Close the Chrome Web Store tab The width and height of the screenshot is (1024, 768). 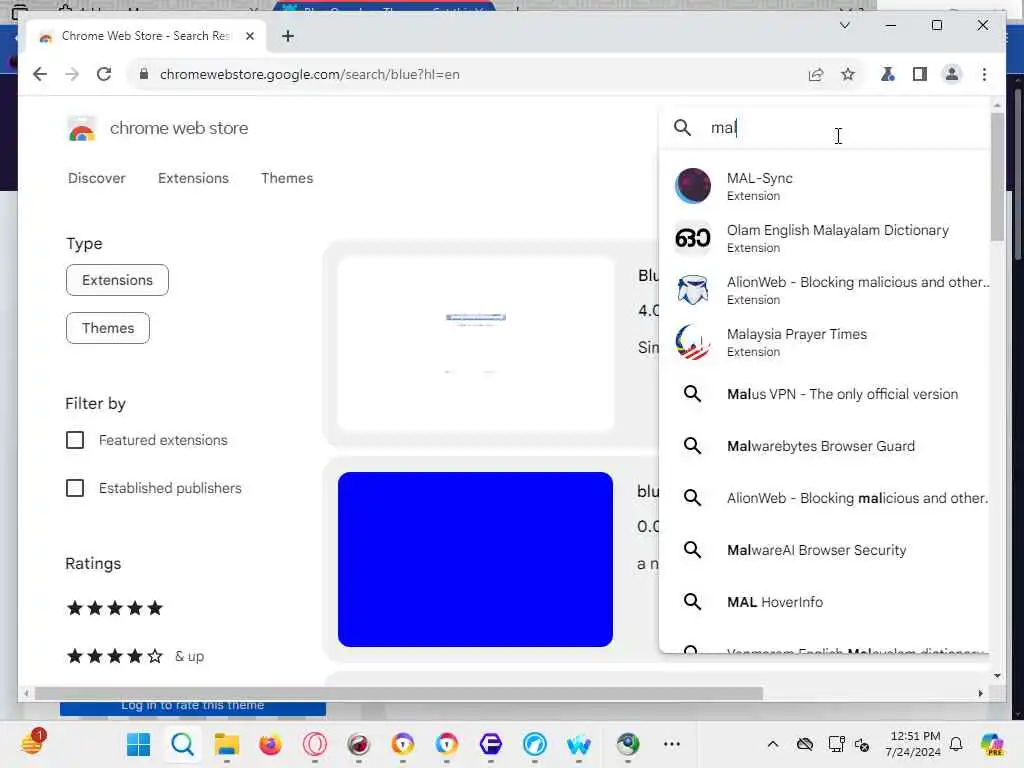point(249,36)
